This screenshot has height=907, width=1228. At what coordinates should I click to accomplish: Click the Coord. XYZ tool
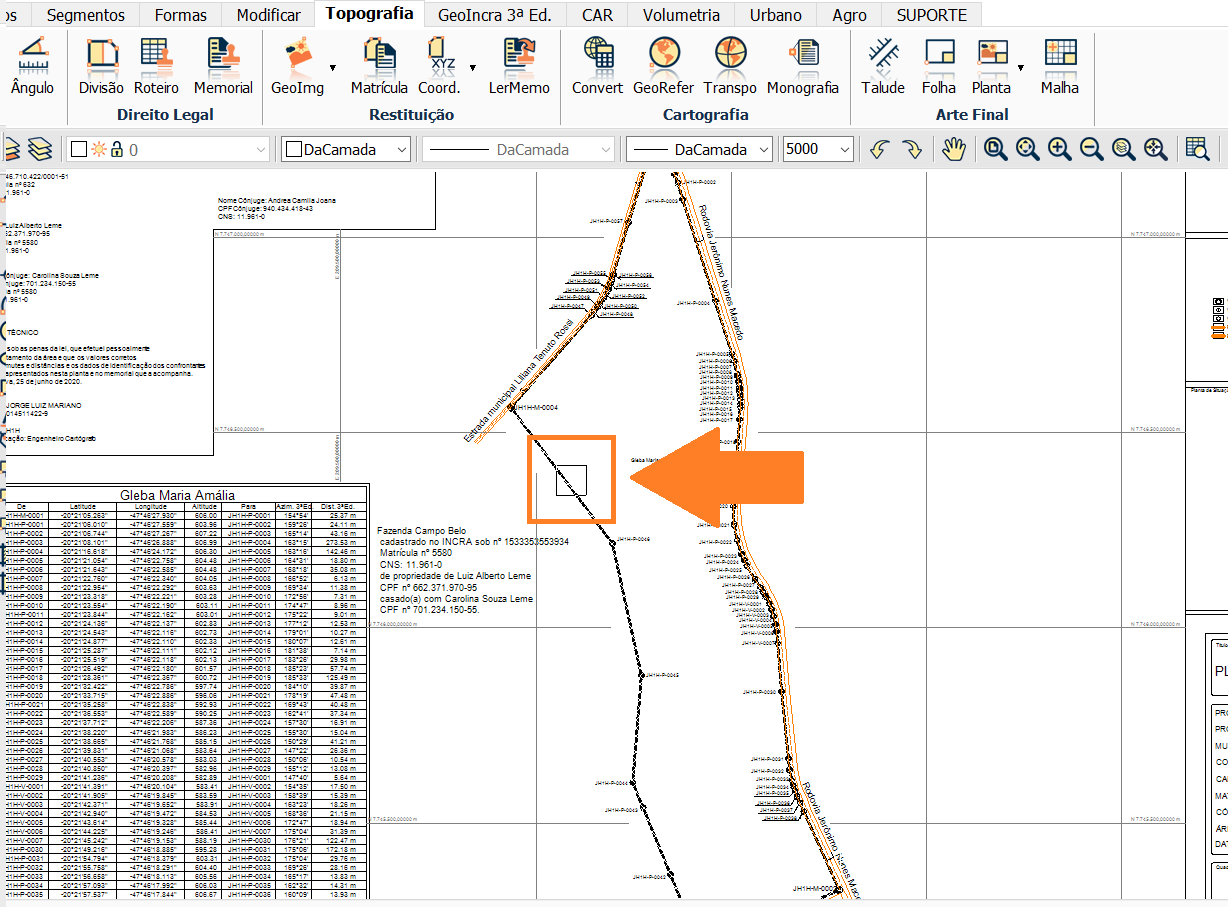(440, 66)
